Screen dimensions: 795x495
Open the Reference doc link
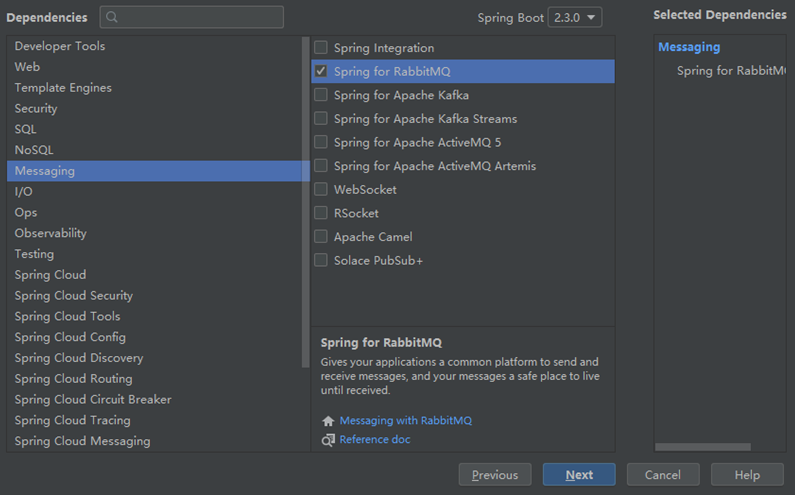pos(375,440)
